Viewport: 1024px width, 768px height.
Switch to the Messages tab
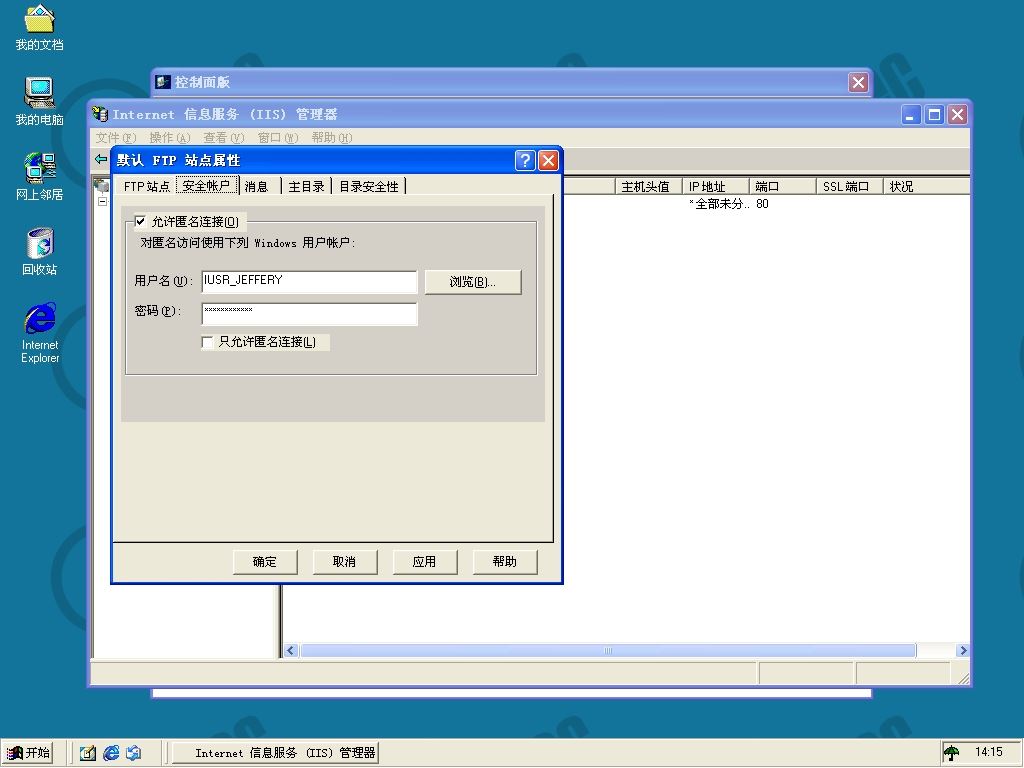[x=257, y=186]
